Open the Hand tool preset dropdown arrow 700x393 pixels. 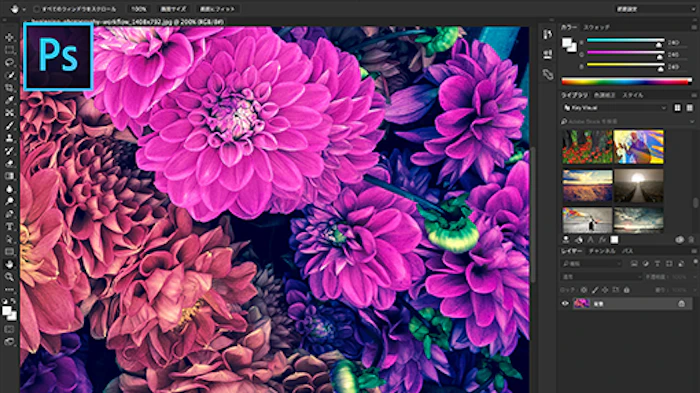[23, 9]
